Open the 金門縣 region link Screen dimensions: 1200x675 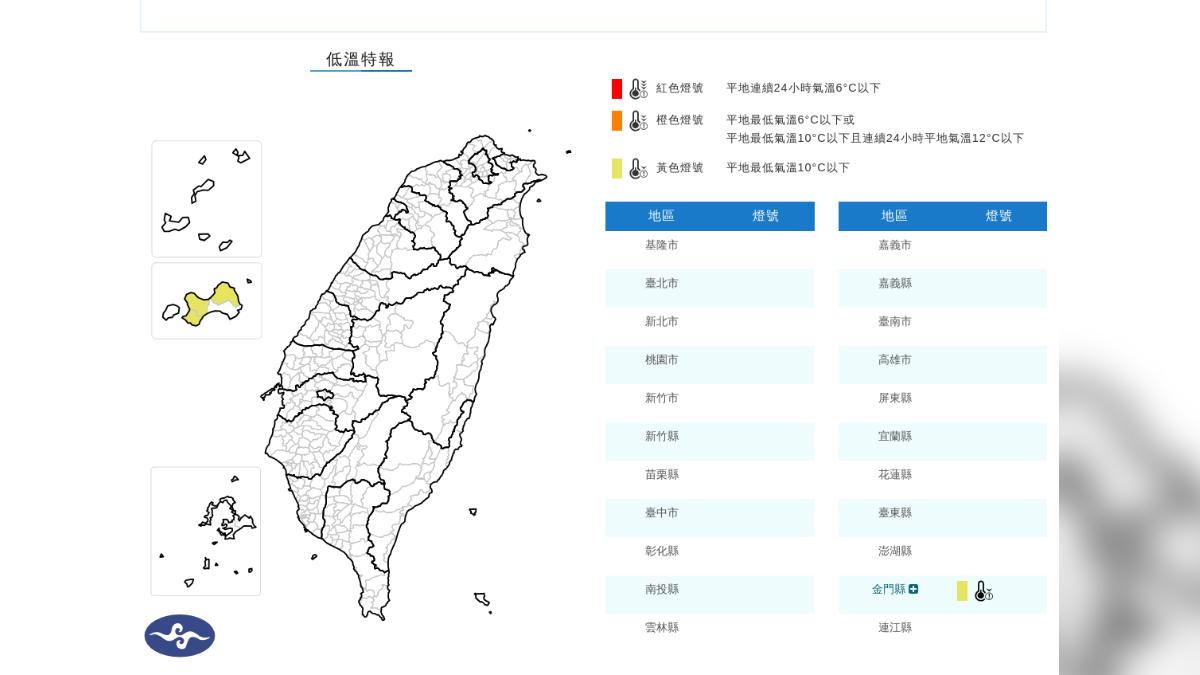click(x=888, y=590)
